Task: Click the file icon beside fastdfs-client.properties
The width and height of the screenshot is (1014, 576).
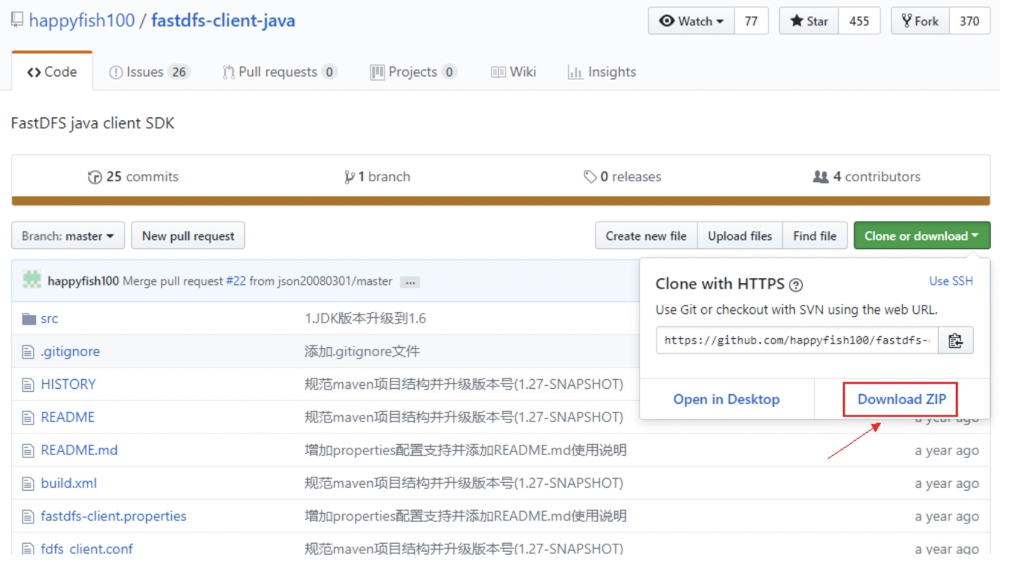Action: click(x=28, y=517)
